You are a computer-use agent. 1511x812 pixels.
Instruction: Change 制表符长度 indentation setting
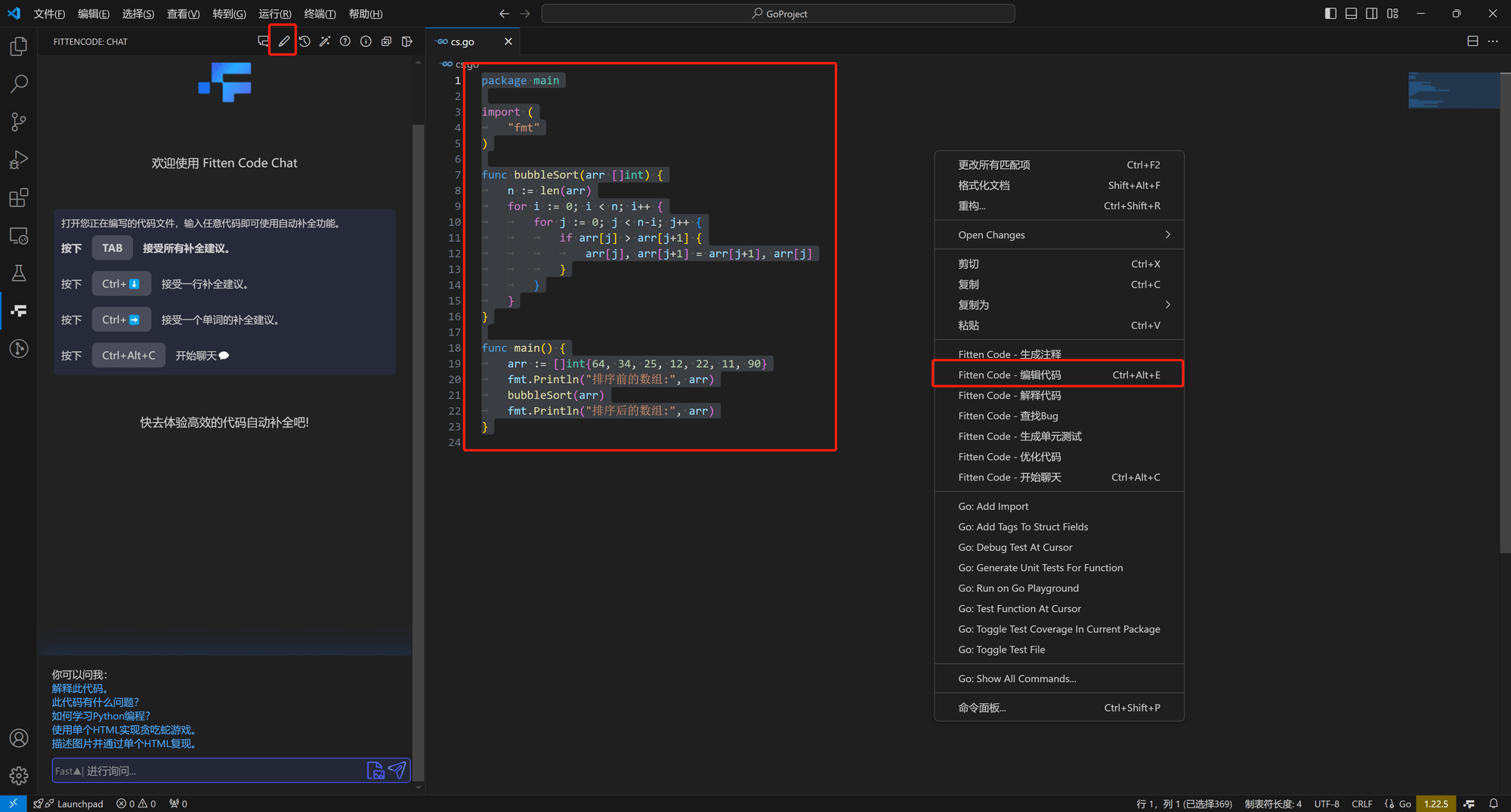coord(1273,804)
